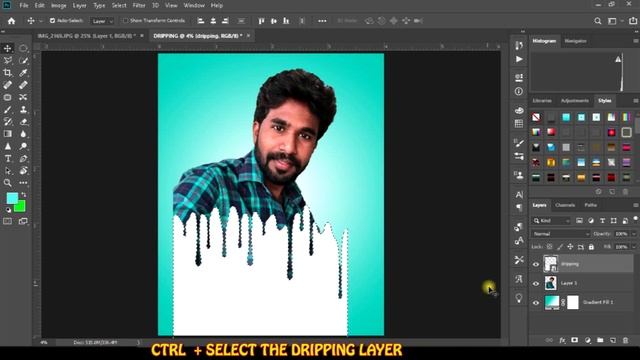The image size is (640, 360).
Task: Click the Lock all padlock icon
Action: (x=591, y=247)
